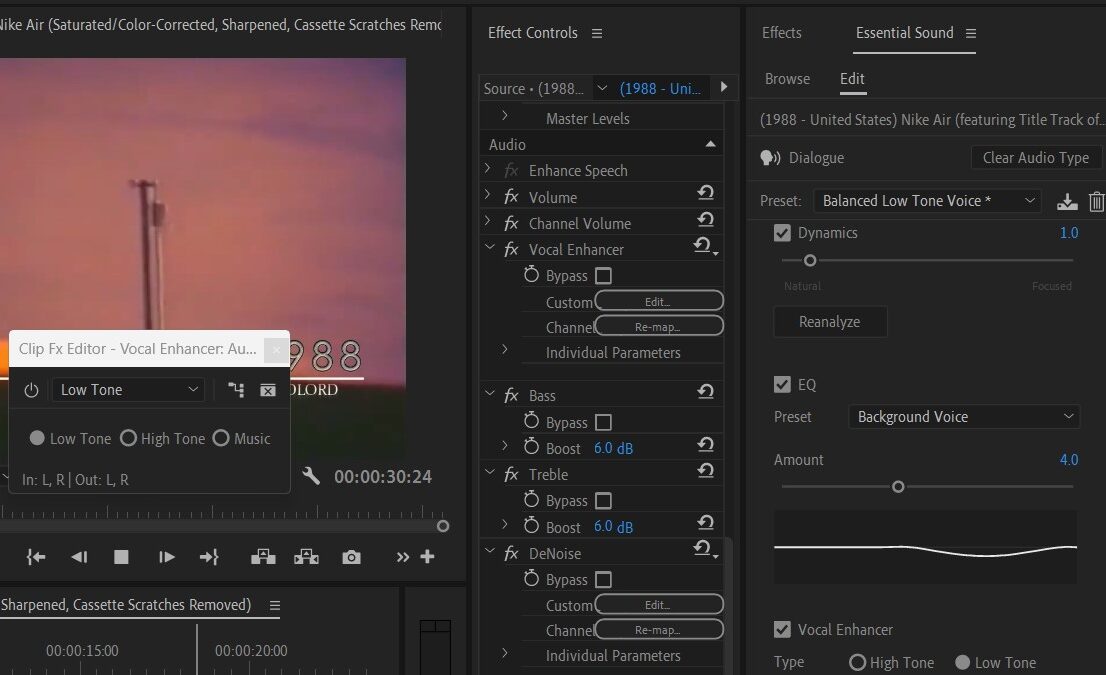
Task: Click the Lift button icon
Action: click(263, 557)
